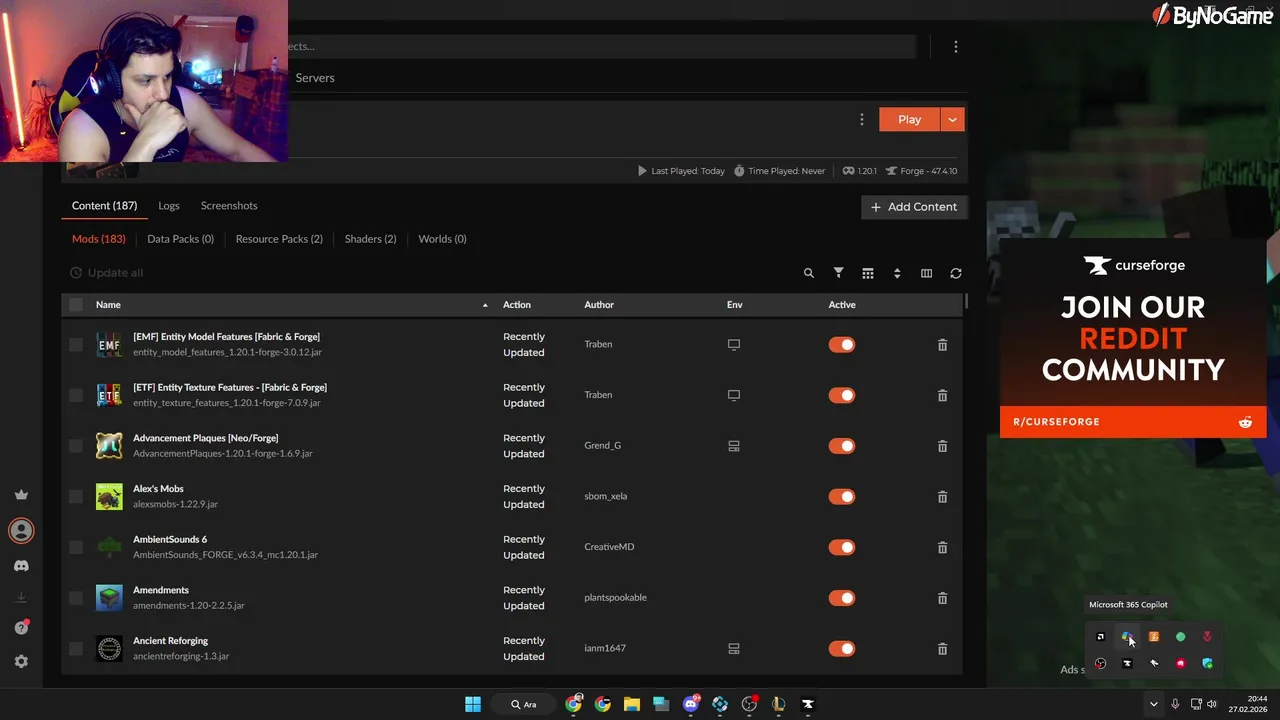Delete the ETF Entity Texture Features mod
Viewport: 1280px width, 720px height.
coord(942,395)
